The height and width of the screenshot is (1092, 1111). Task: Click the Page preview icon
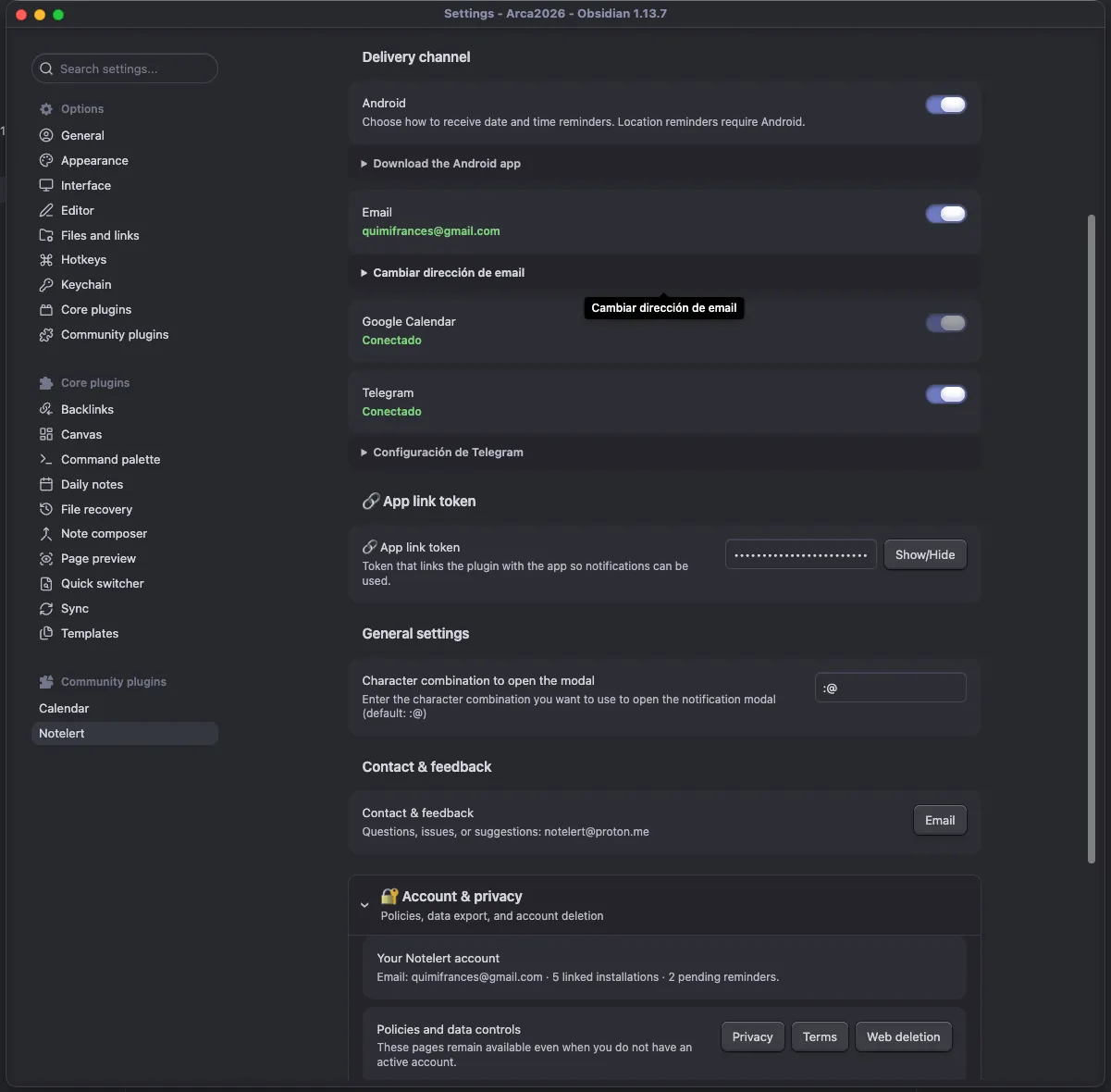tap(46, 559)
